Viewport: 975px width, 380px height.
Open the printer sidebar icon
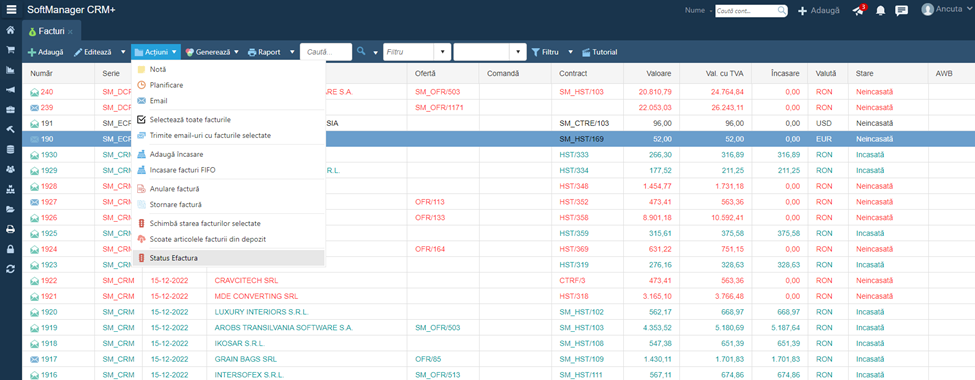[x=10, y=229]
